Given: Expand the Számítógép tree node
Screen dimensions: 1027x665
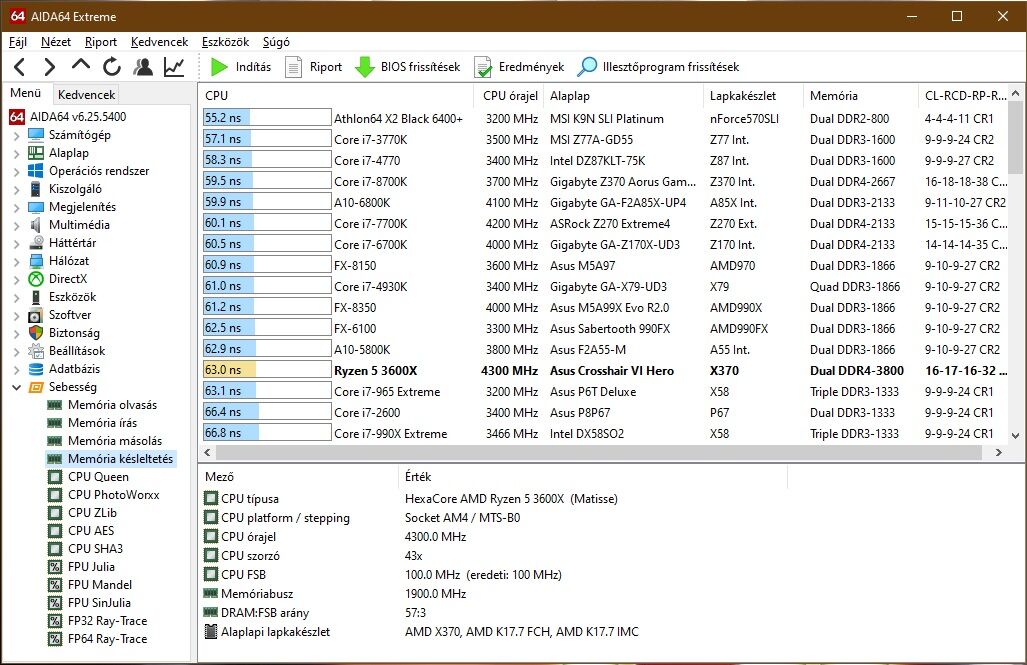Looking at the screenshot, I should 16,136.
